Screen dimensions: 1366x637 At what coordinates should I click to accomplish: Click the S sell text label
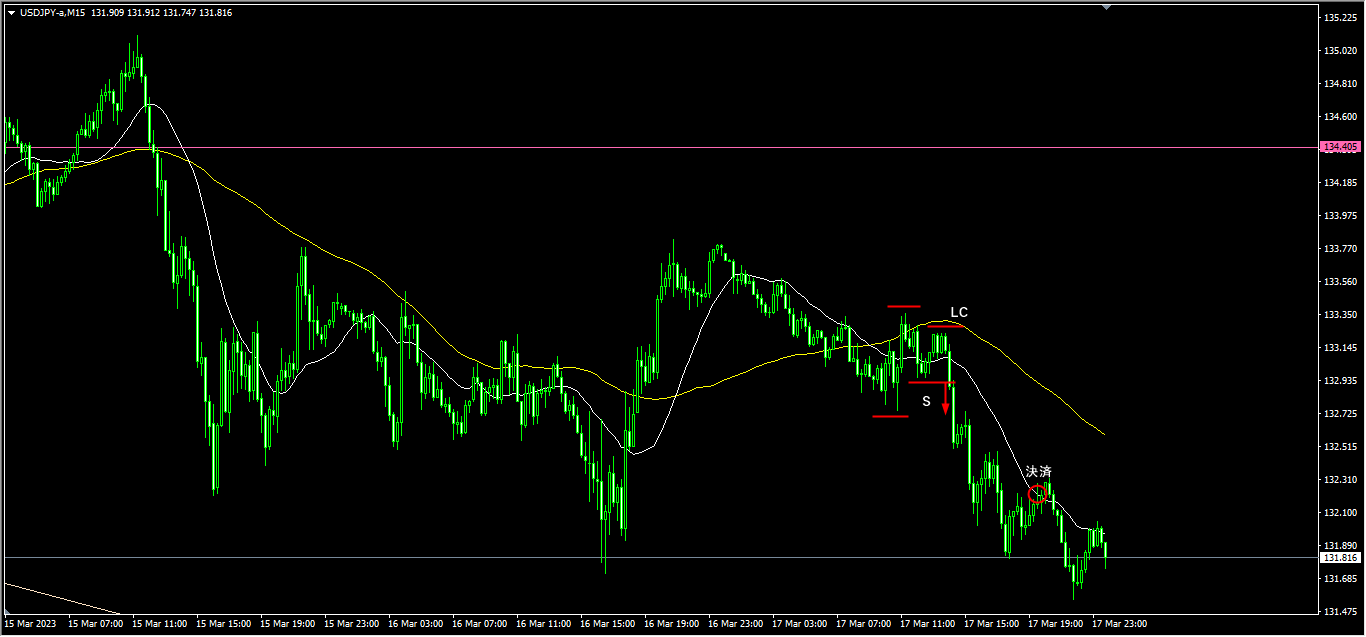click(x=926, y=401)
